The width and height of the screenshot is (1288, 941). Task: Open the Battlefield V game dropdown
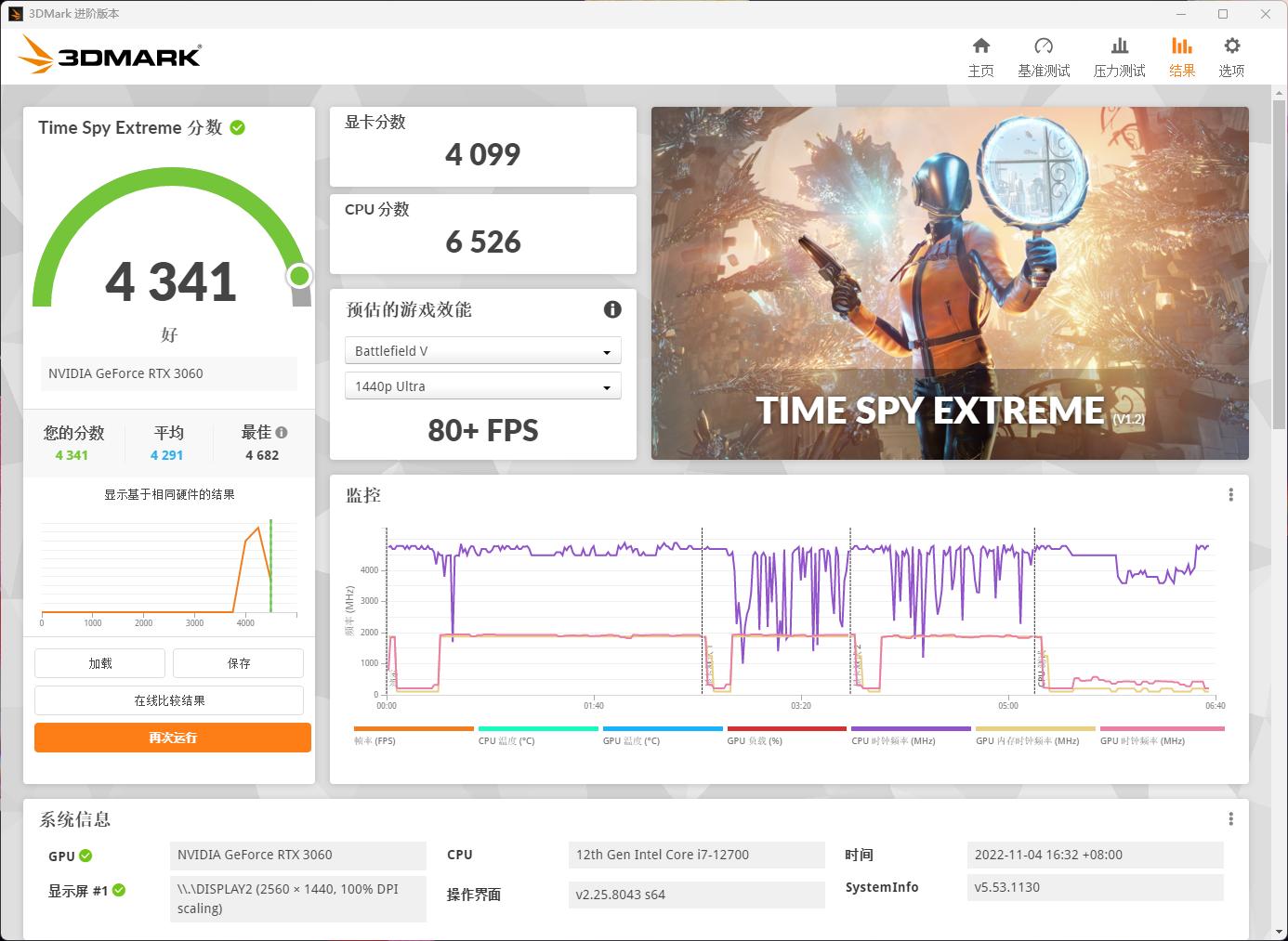click(x=482, y=350)
